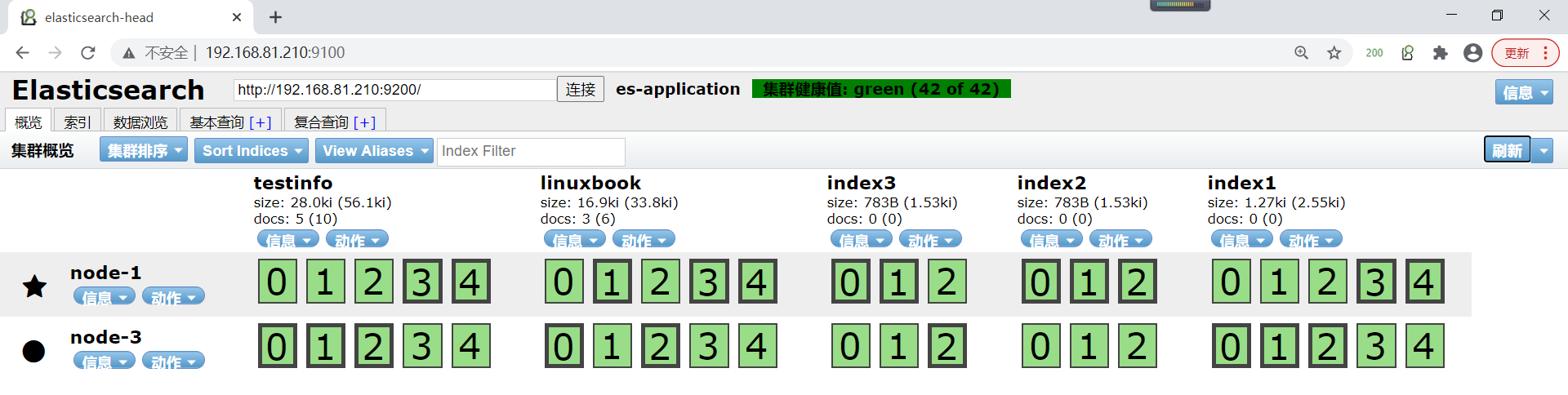The height and width of the screenshot is (395, 1568).
Task: Click the linuxbook index name
Action: click(590, 183)
